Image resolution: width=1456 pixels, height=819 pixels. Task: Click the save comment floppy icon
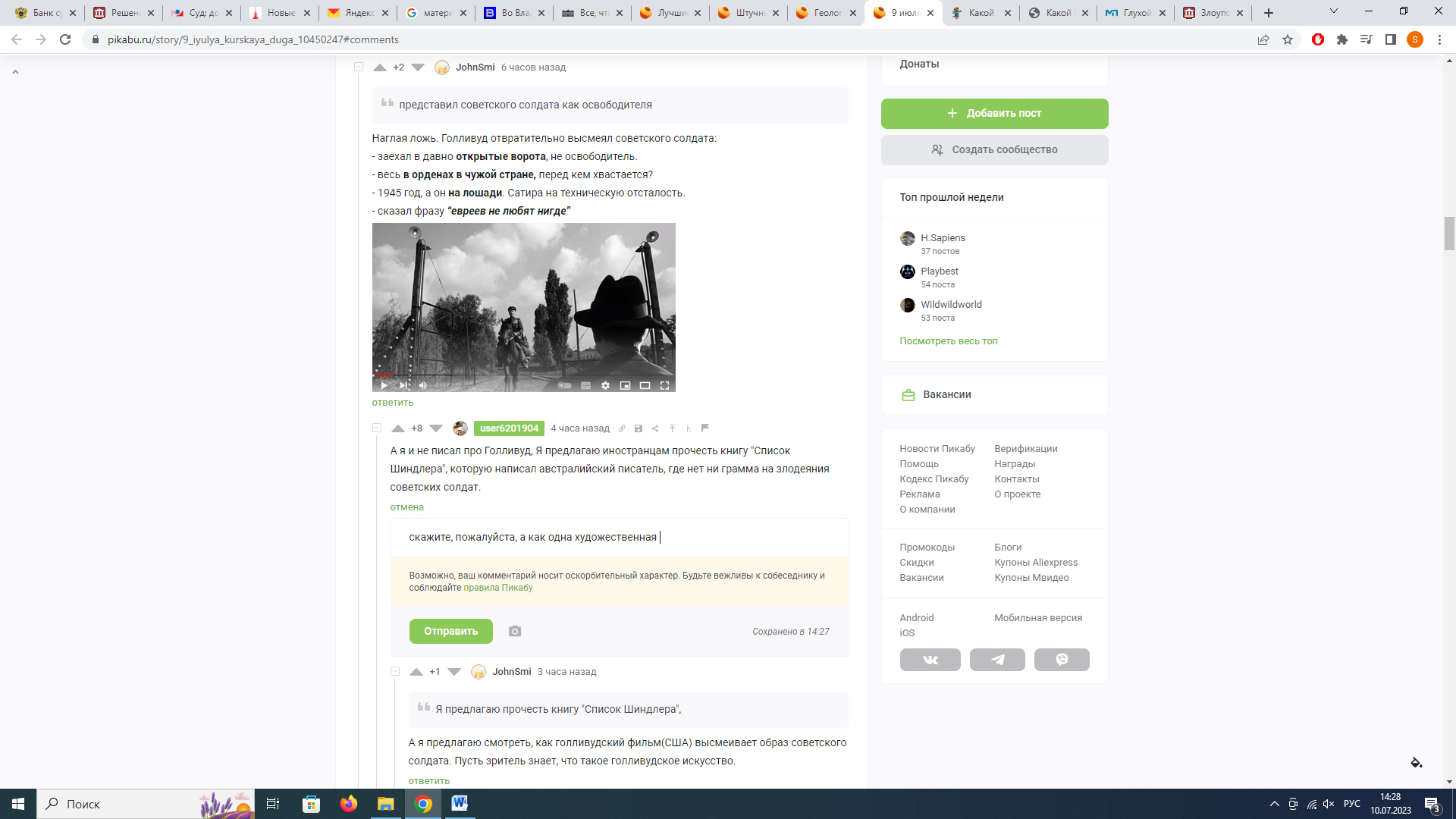point(639,428)
